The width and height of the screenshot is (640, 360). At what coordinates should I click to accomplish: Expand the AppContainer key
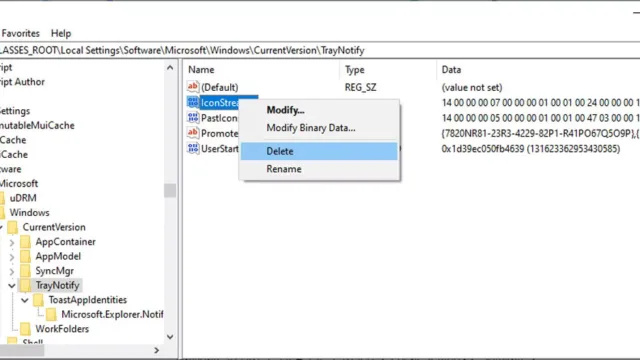tap(11, 242)
